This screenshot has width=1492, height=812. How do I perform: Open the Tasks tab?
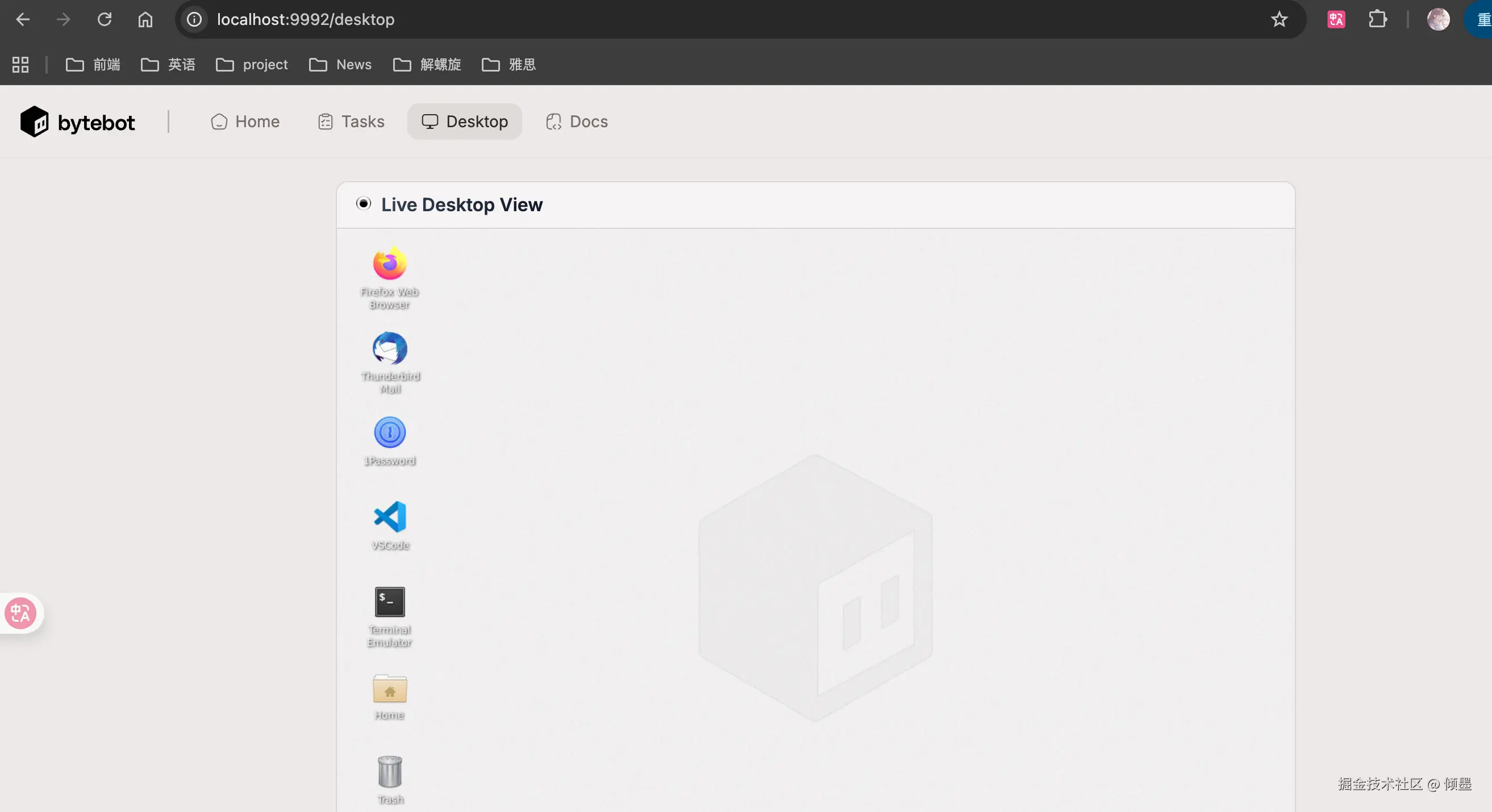[351, 122]
